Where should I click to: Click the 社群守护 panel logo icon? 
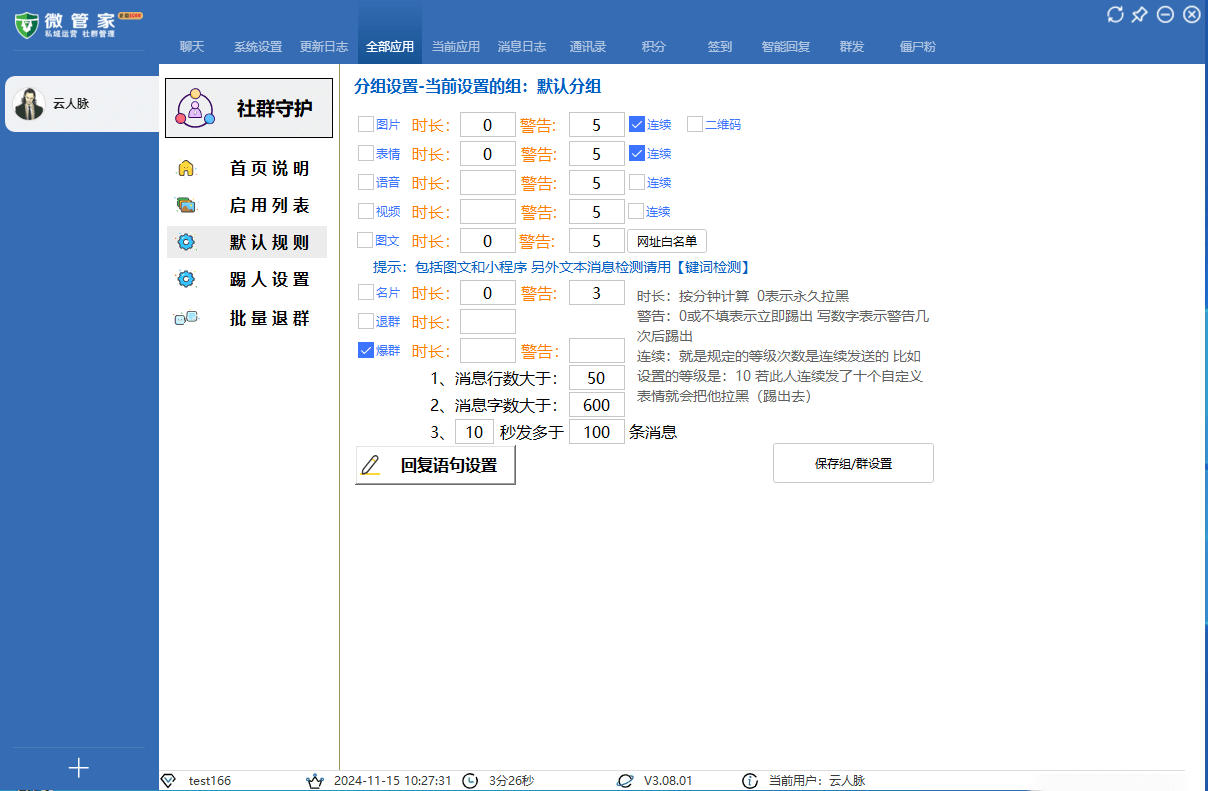point(194,107)
